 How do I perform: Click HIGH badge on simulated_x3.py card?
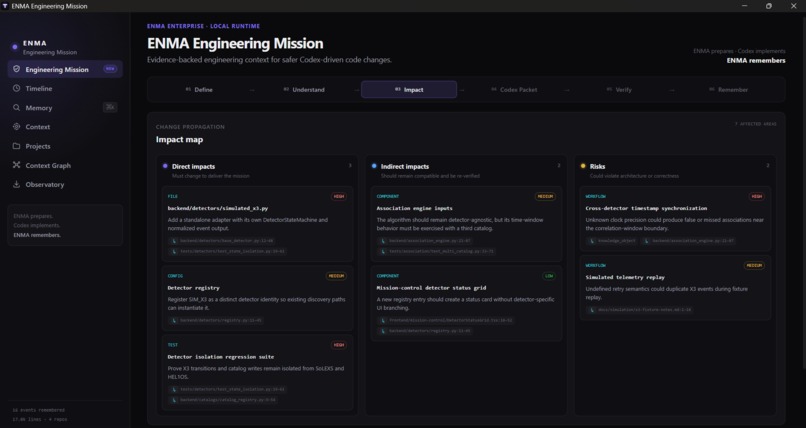(338, 196)
